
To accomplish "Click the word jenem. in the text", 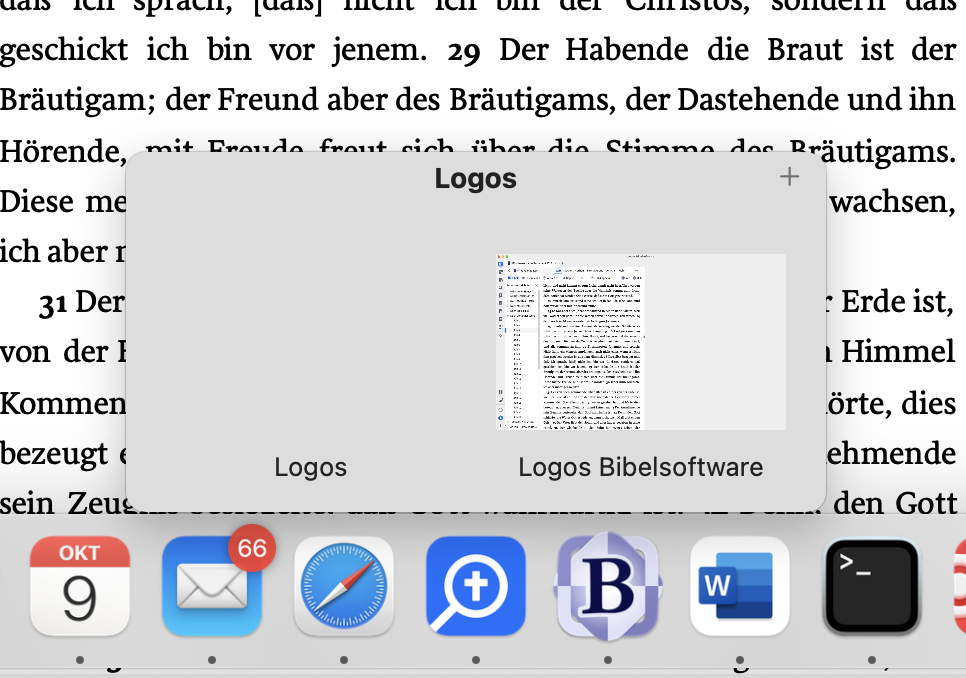I will [x=380, y=52].
